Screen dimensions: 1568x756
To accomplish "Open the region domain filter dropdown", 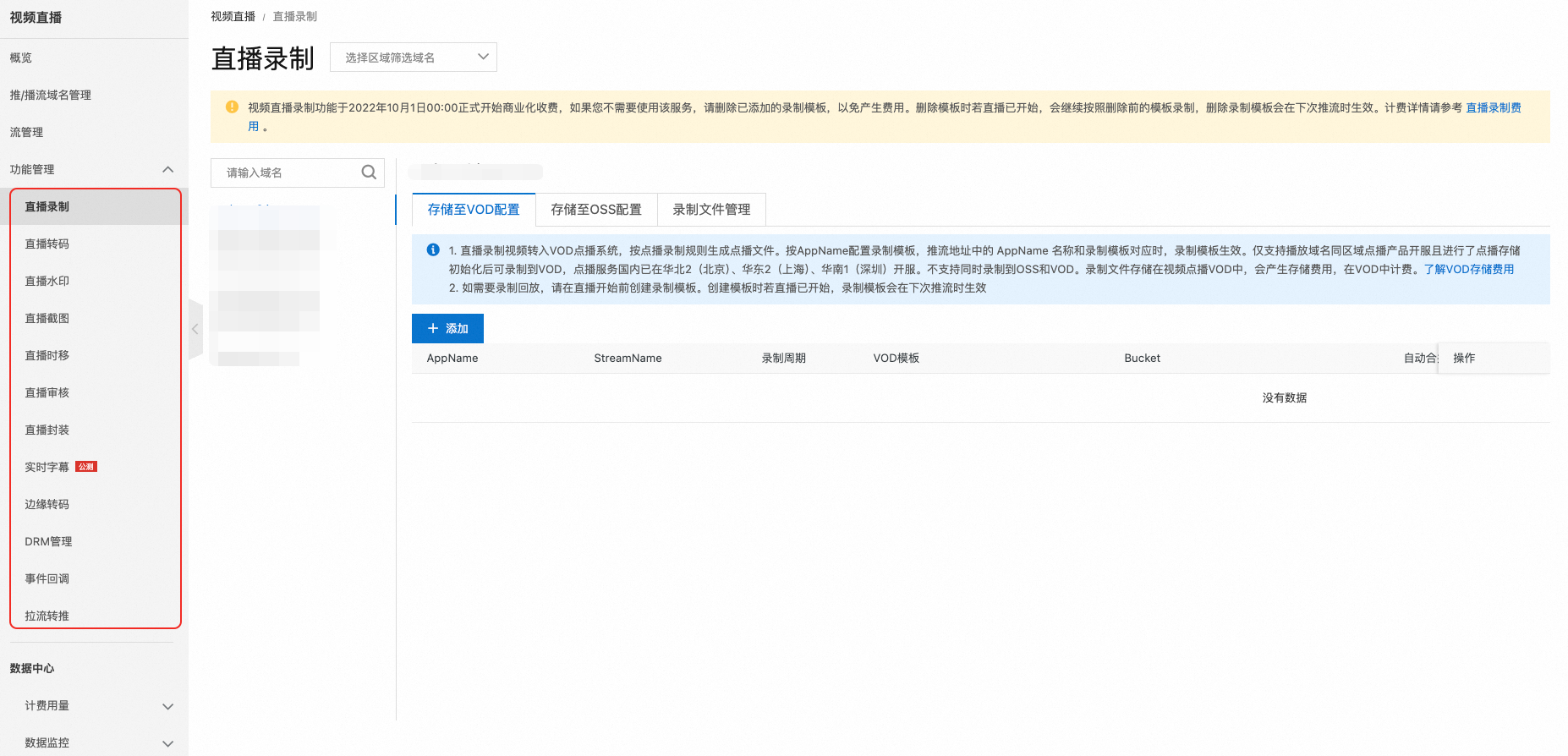I will pyautogui.click(x=414, y=58).
